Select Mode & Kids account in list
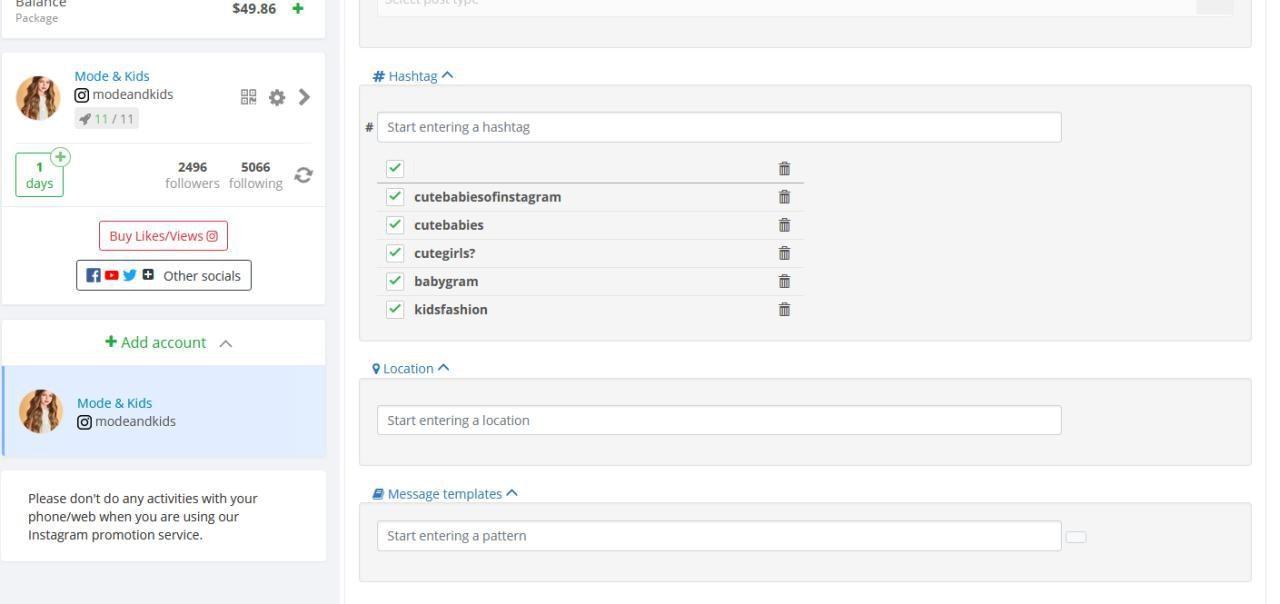 pyautogui.click(x=164, y=412)
